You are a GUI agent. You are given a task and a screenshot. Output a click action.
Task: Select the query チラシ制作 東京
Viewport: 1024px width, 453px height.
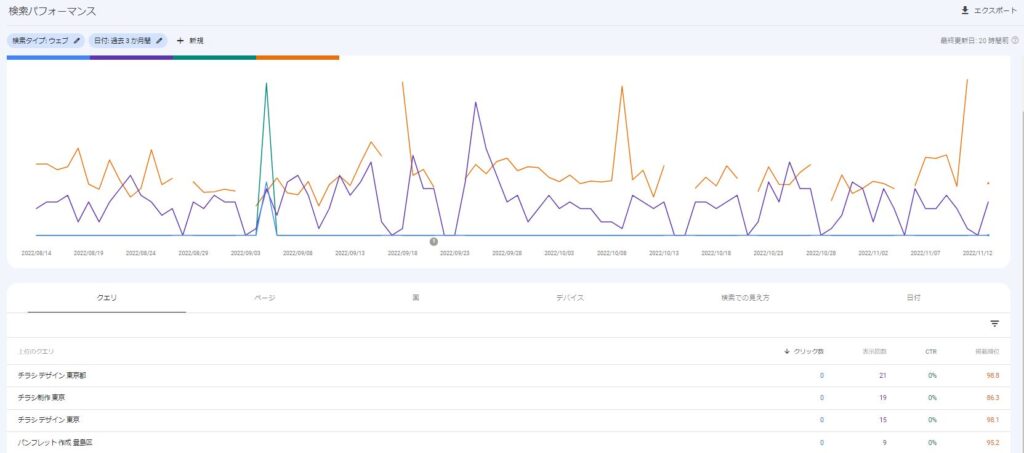click(41, 398)
